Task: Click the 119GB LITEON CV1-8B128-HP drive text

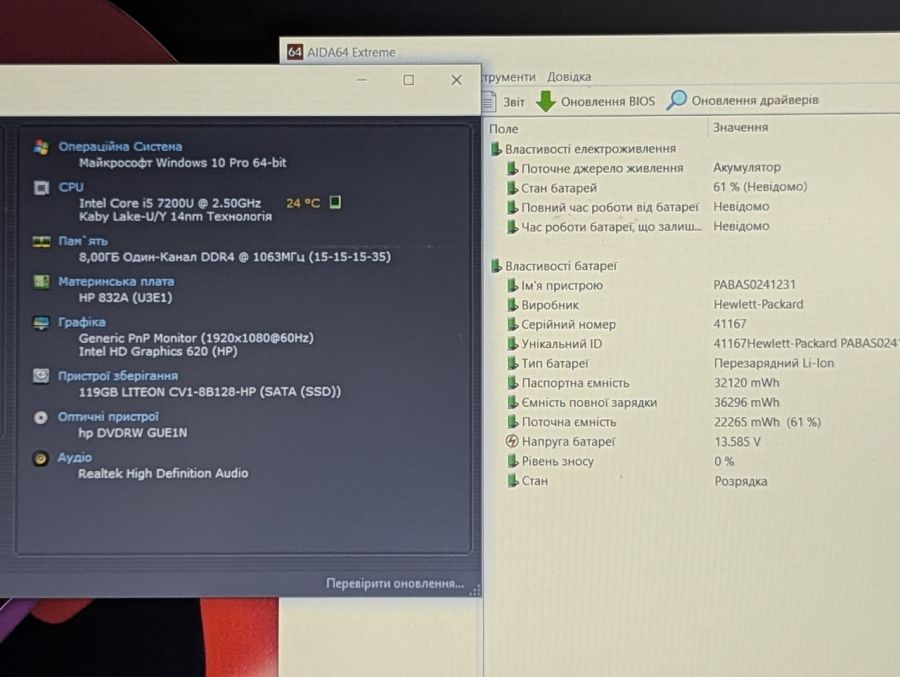Action: click(x=210, y=392)
